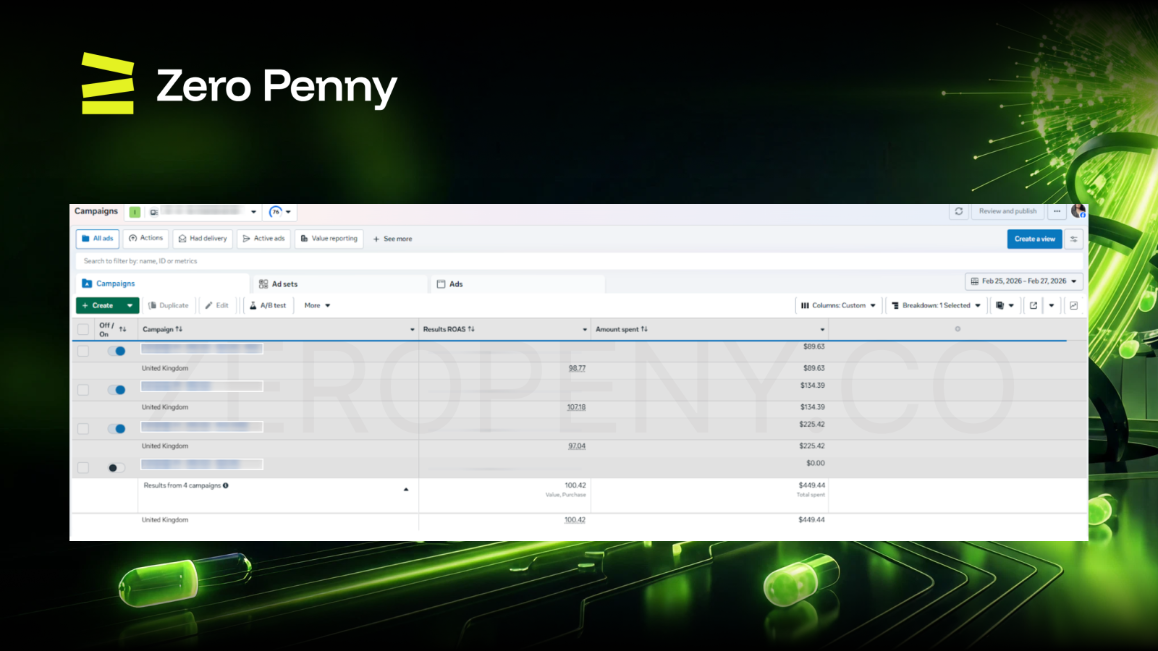Click the customize columns plus icon in the header
Viewport: 1158px width, 651px height.
tap(958, 329)
